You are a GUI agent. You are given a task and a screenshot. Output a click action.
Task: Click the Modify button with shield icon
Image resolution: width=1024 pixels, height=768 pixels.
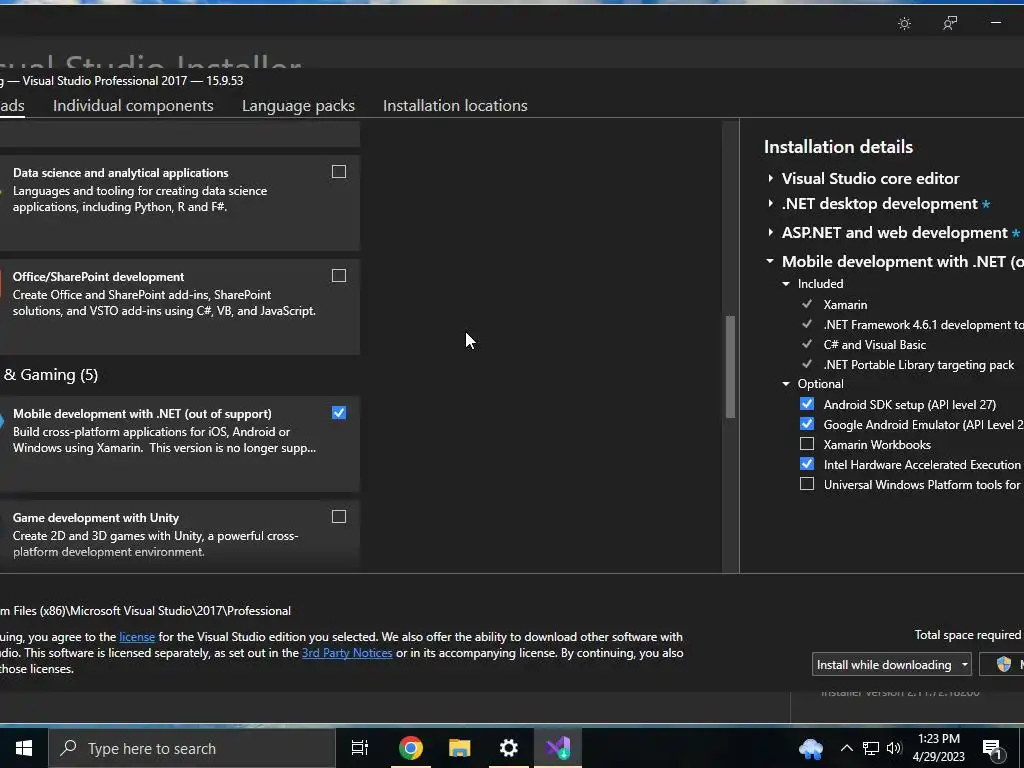tap(1004, 665)
